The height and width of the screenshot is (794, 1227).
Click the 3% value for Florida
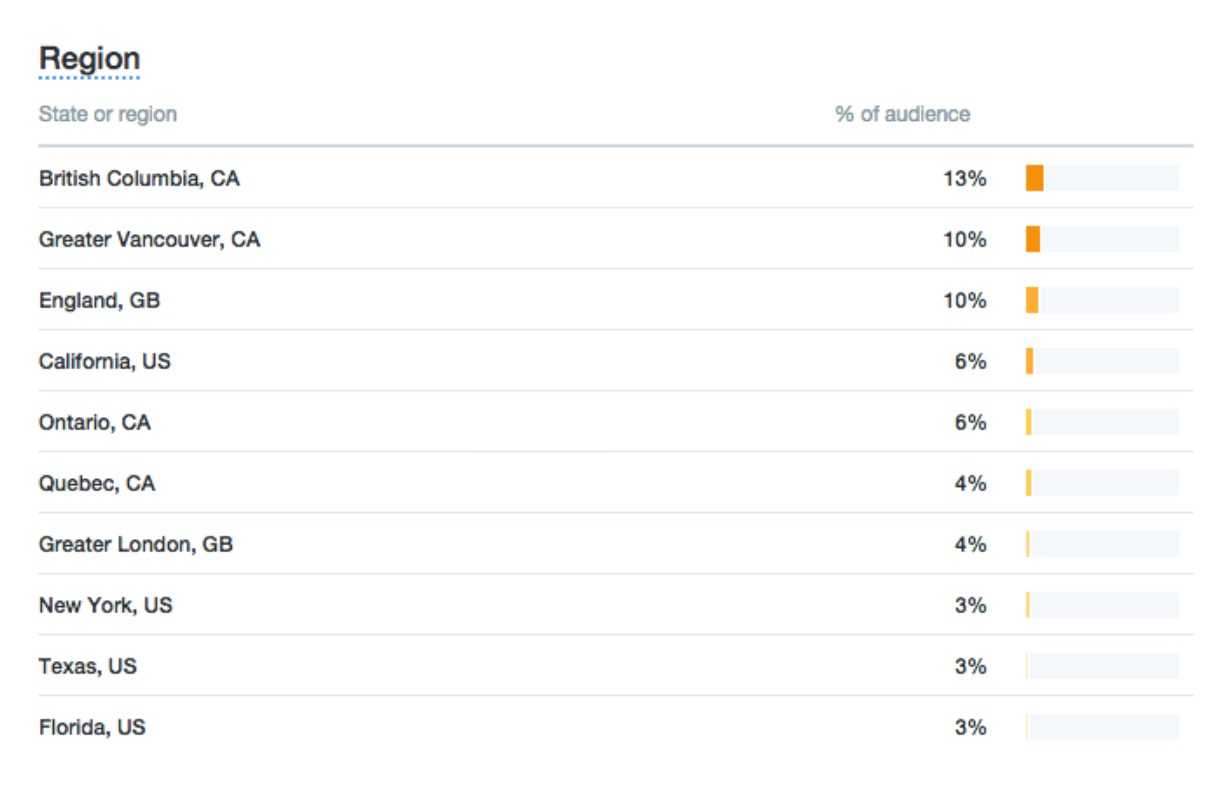970,727
